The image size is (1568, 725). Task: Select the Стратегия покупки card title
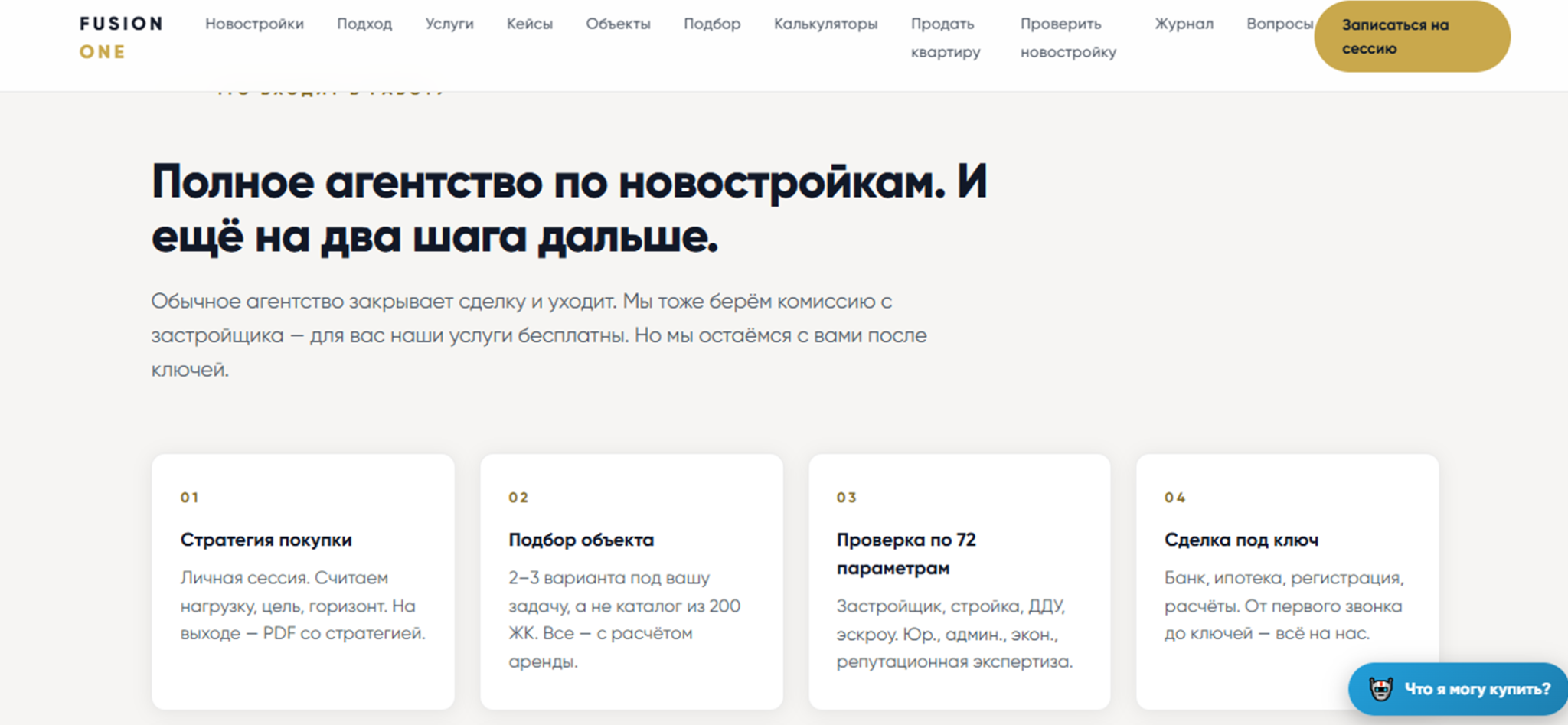pos(266,540)
